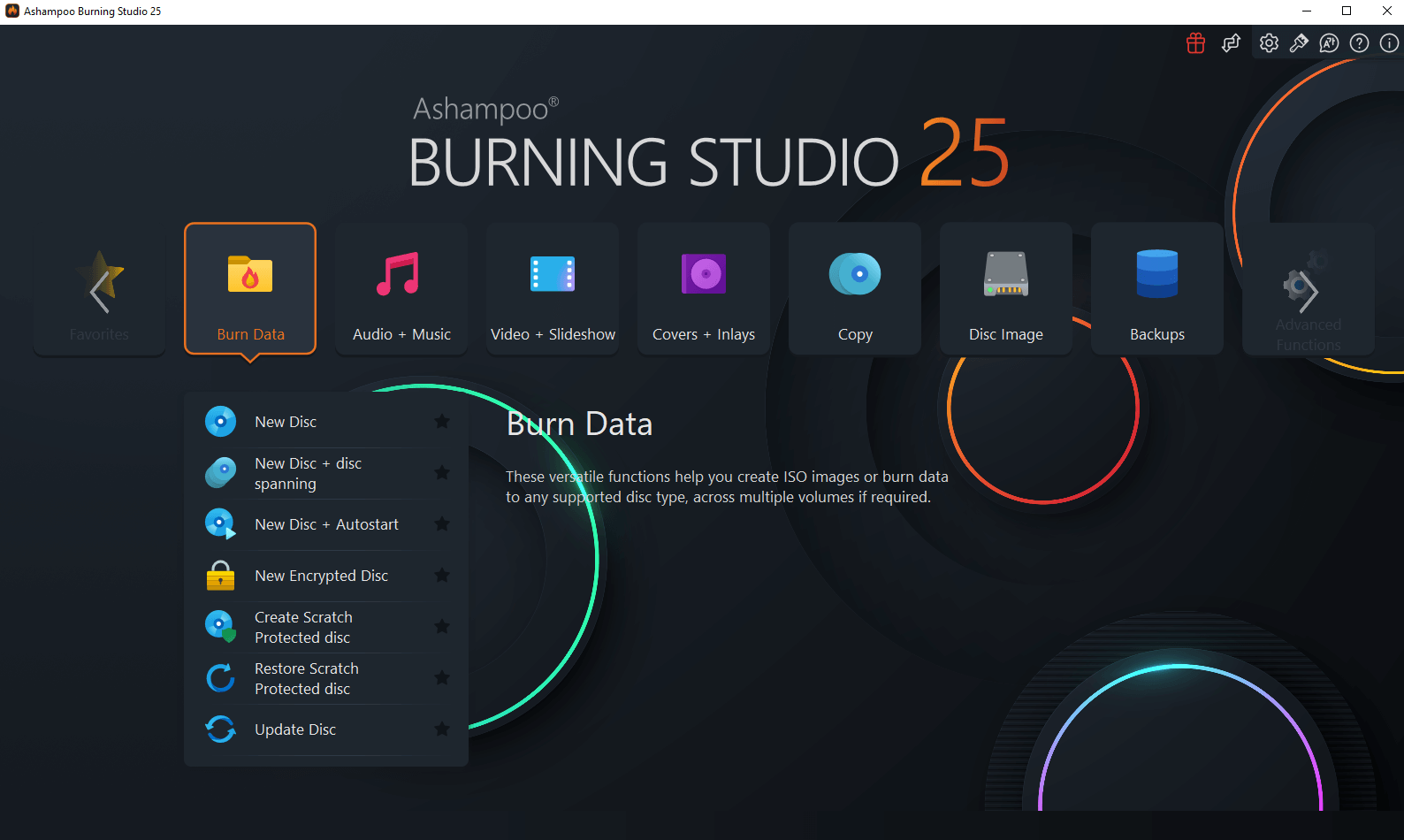Favorite Update Disc with its star
Screen dimensions: 1404x840
[x=442, y=729]
